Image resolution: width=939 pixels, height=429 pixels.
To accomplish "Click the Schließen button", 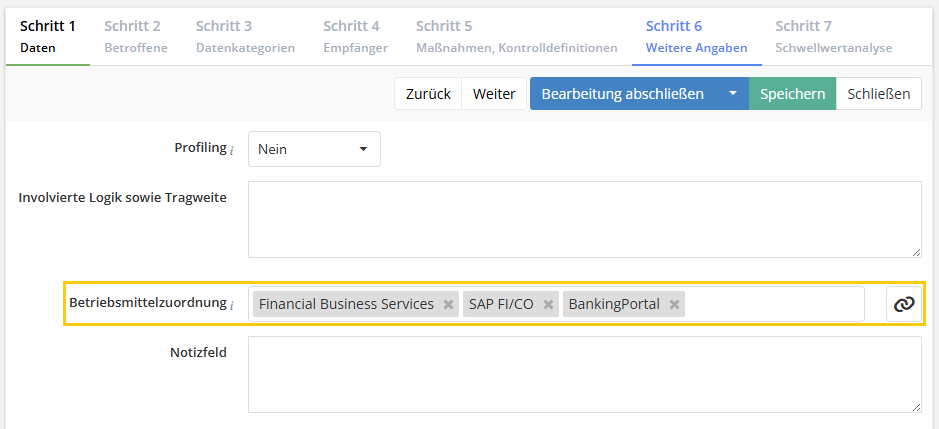I will click(878, 94).
